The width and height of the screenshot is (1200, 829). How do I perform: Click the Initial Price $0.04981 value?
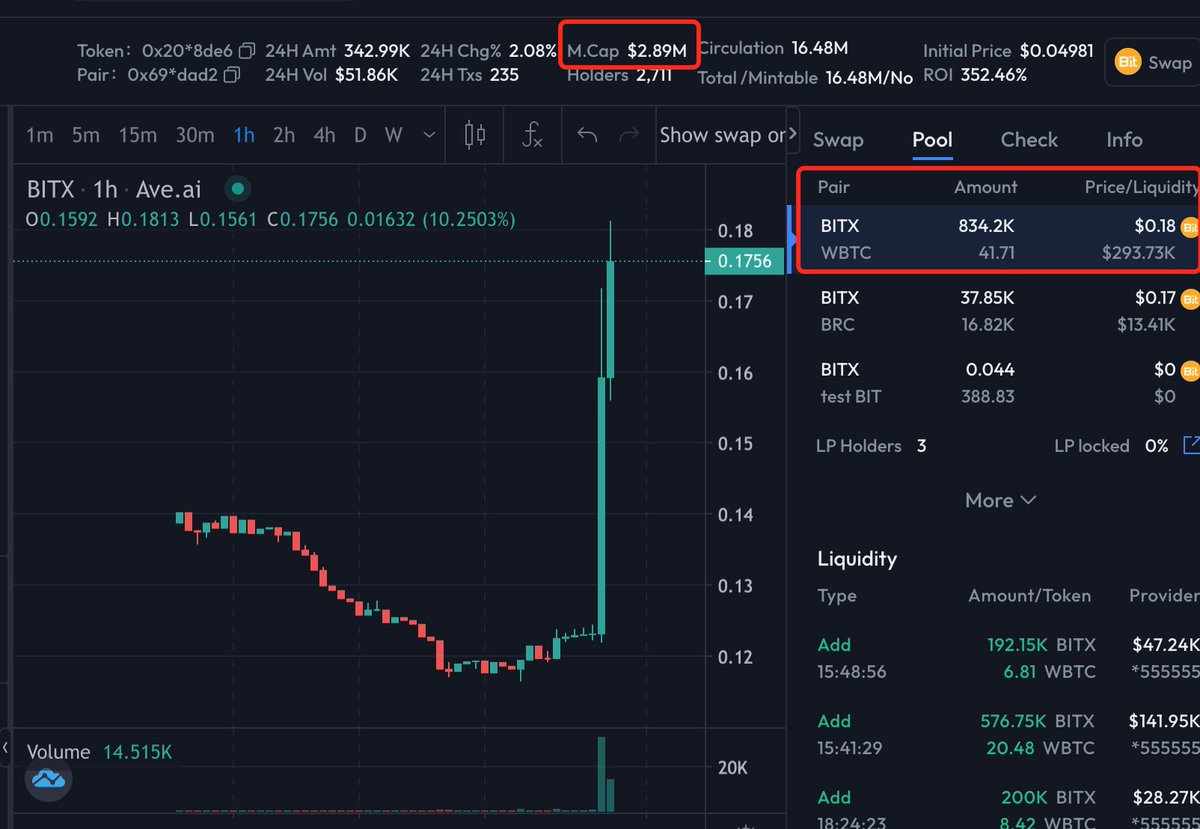coord(1056,50)
